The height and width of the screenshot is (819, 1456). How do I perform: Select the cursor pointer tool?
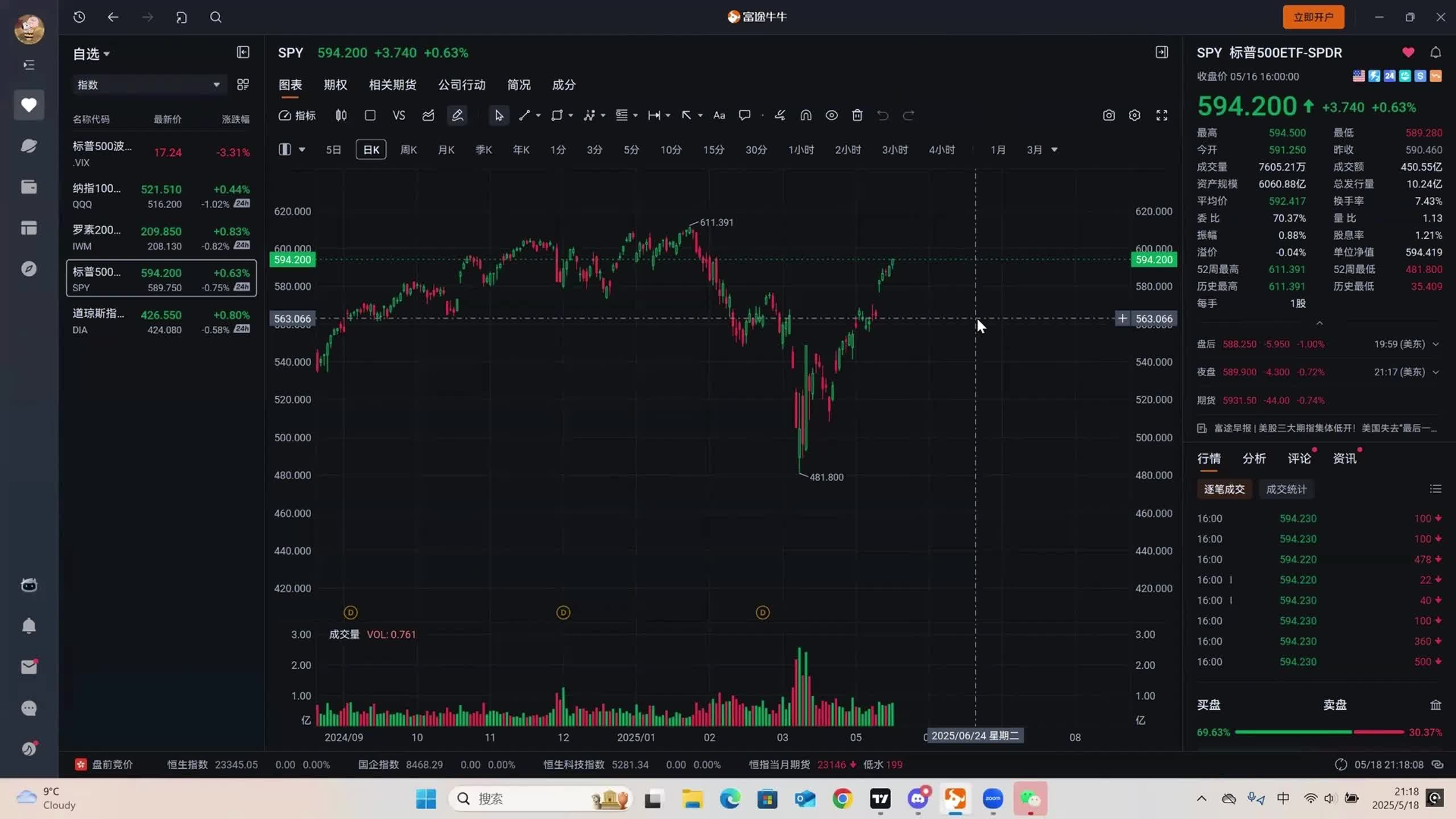pos(499,115)
